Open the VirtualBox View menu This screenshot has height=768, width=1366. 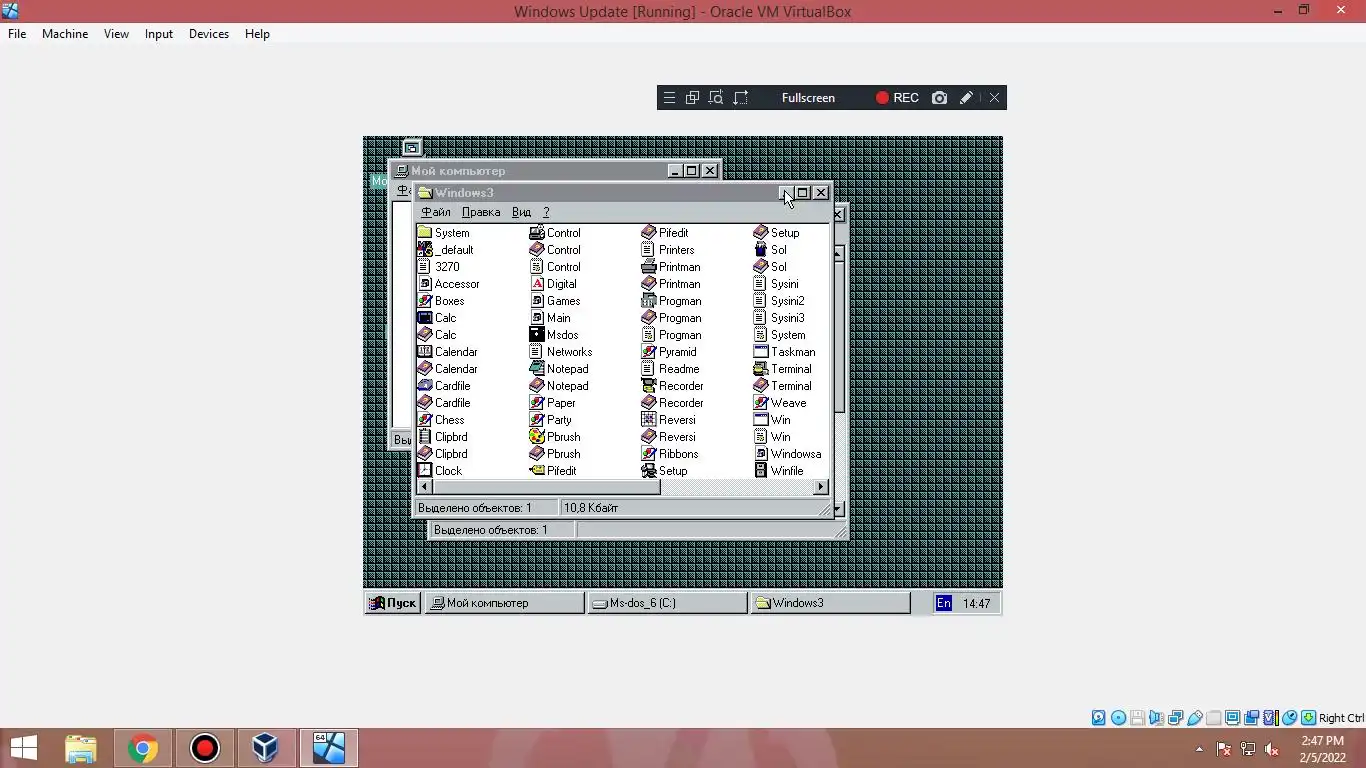[116, 34]
